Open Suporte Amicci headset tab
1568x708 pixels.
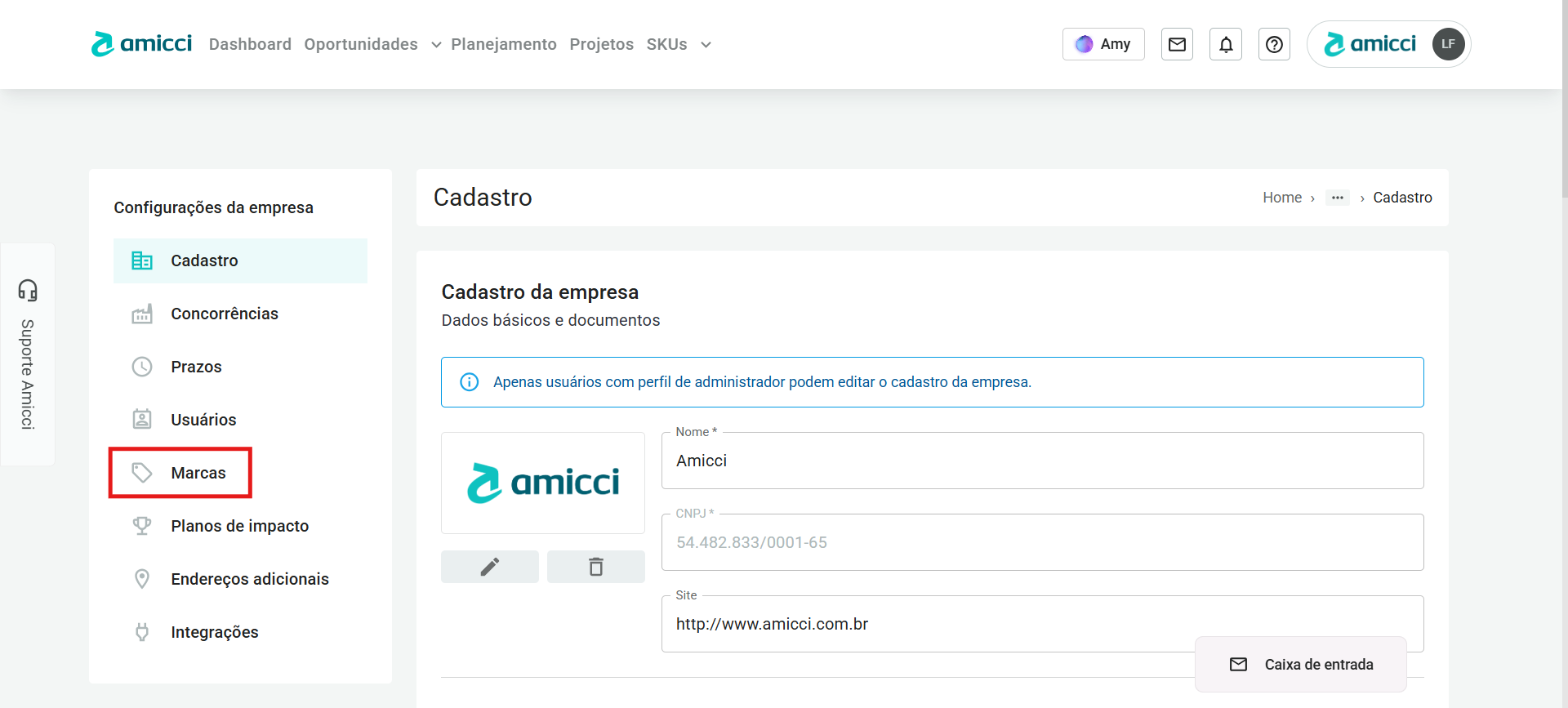(x=28, y=354)
